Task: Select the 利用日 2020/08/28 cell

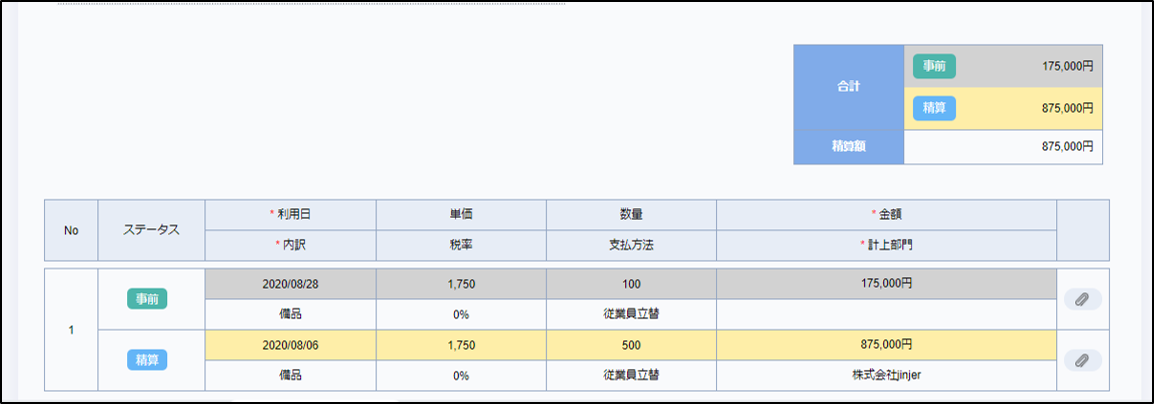Action: [x=290, y=284]
